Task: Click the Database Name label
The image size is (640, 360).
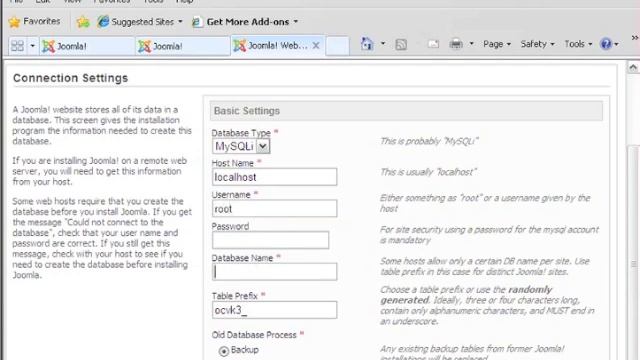Action: click(242, 258)
